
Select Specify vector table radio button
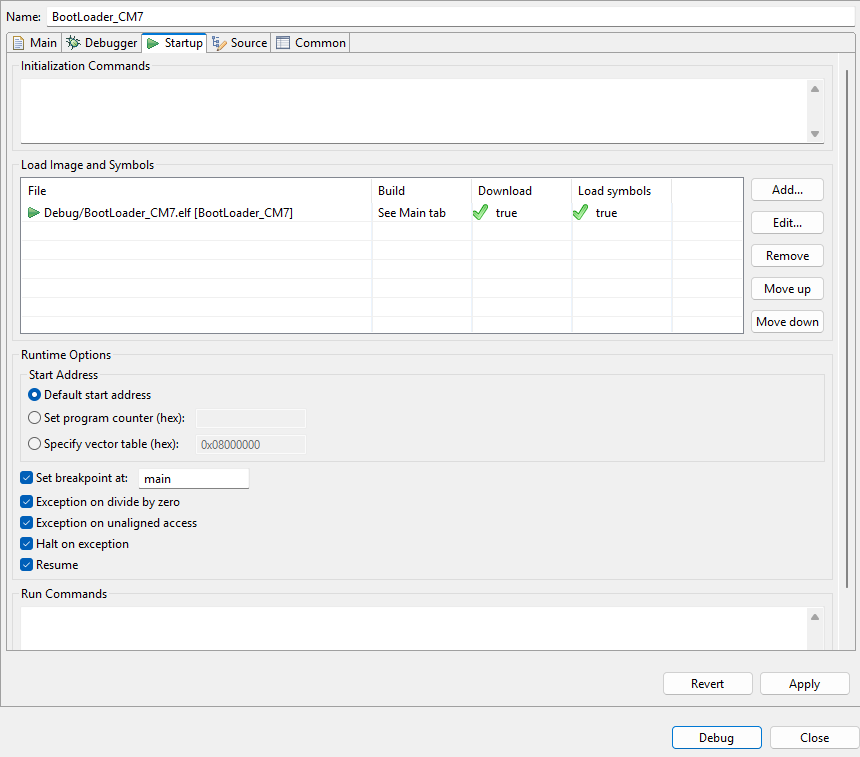coord(34,444)
